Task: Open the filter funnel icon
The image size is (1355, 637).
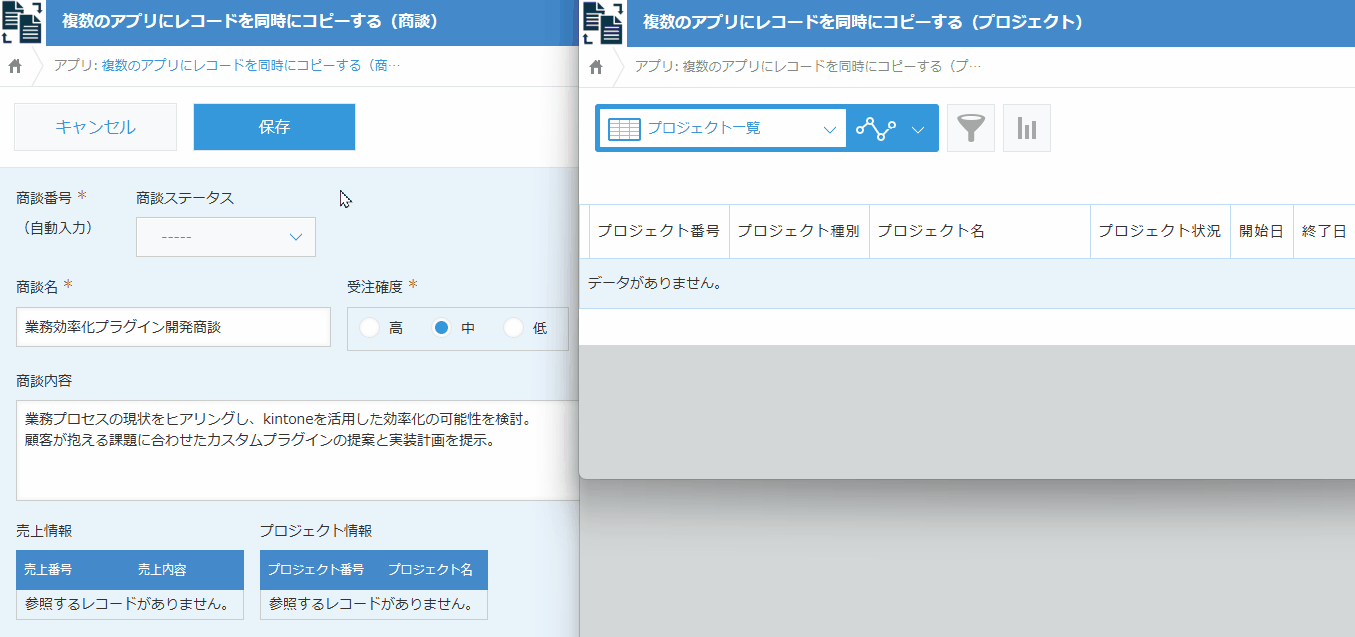Action: (x=970, y=128)
